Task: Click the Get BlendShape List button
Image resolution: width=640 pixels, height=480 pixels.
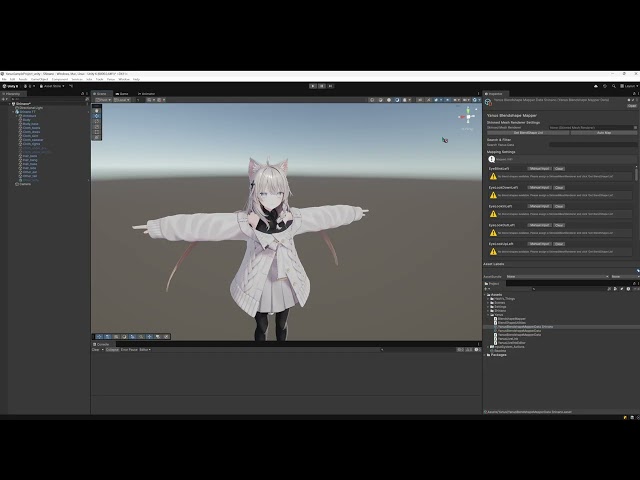Action: coord(528,133)
